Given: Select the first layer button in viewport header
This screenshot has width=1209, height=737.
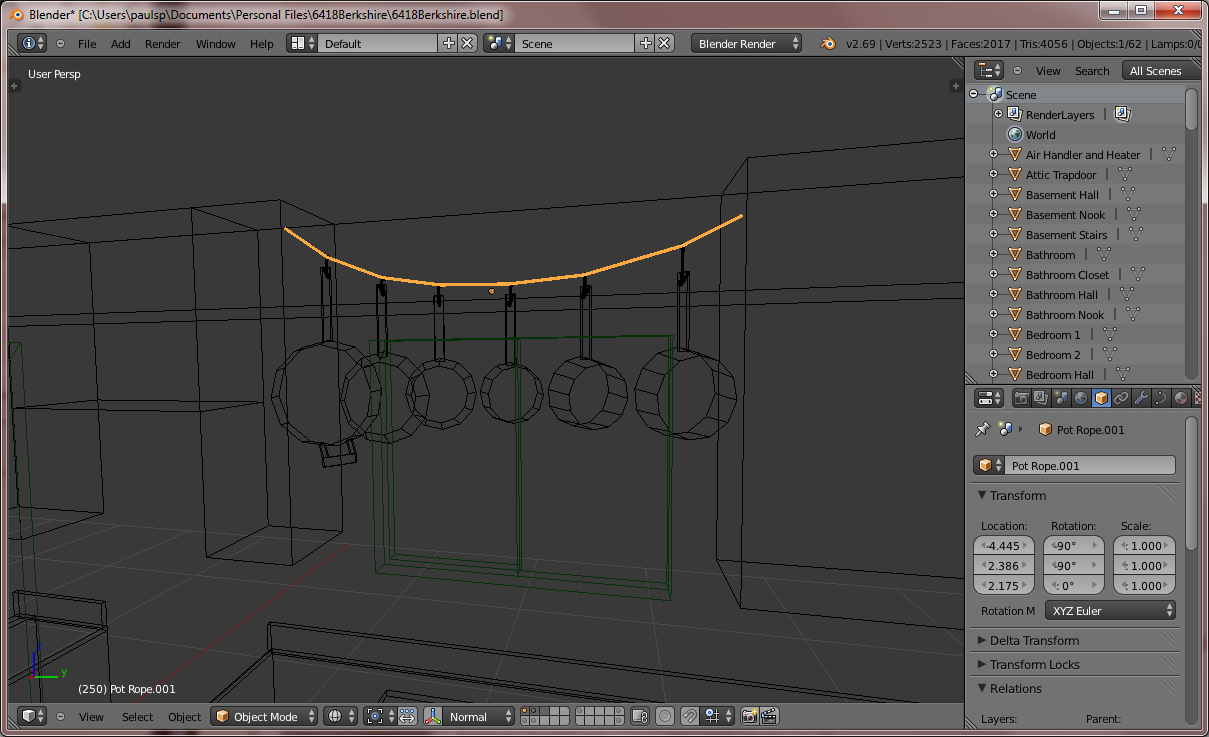Looking at the screenshot, I should click(526, 712).
